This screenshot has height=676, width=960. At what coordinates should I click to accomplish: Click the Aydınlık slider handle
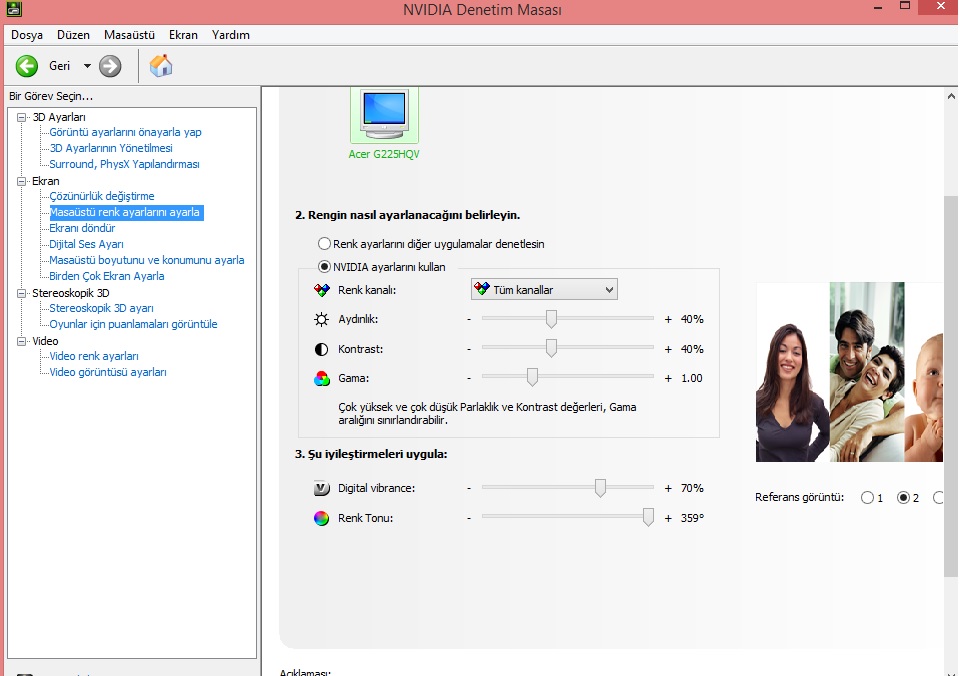pos(551,318)
